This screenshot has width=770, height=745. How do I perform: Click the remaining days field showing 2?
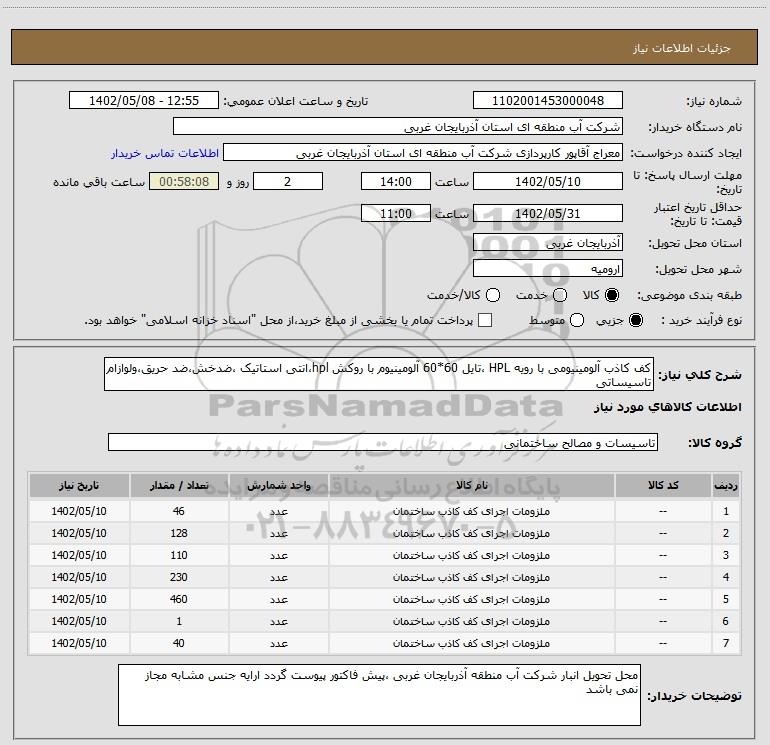[288, 181]
